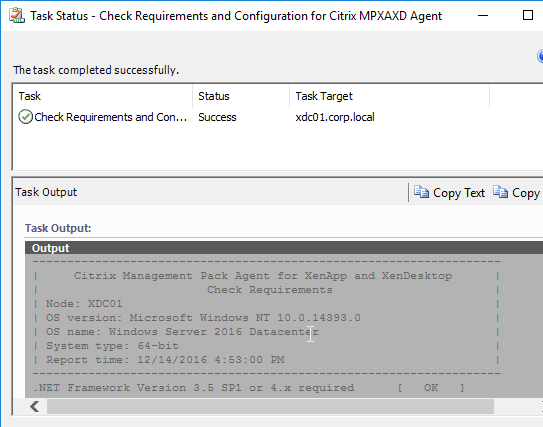Click the System type: 64-bit line

[112, 346]
